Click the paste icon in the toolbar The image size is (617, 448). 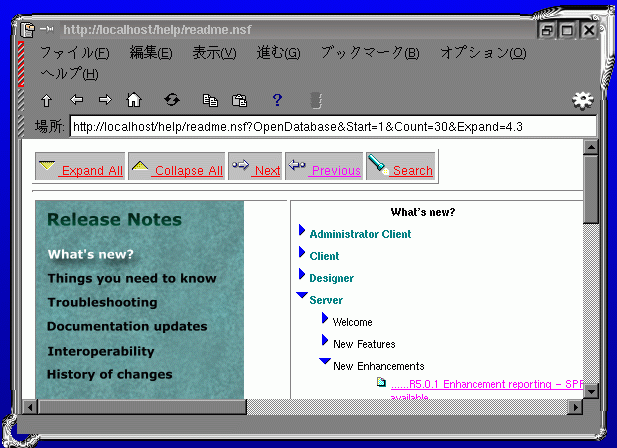pos(239,100)
